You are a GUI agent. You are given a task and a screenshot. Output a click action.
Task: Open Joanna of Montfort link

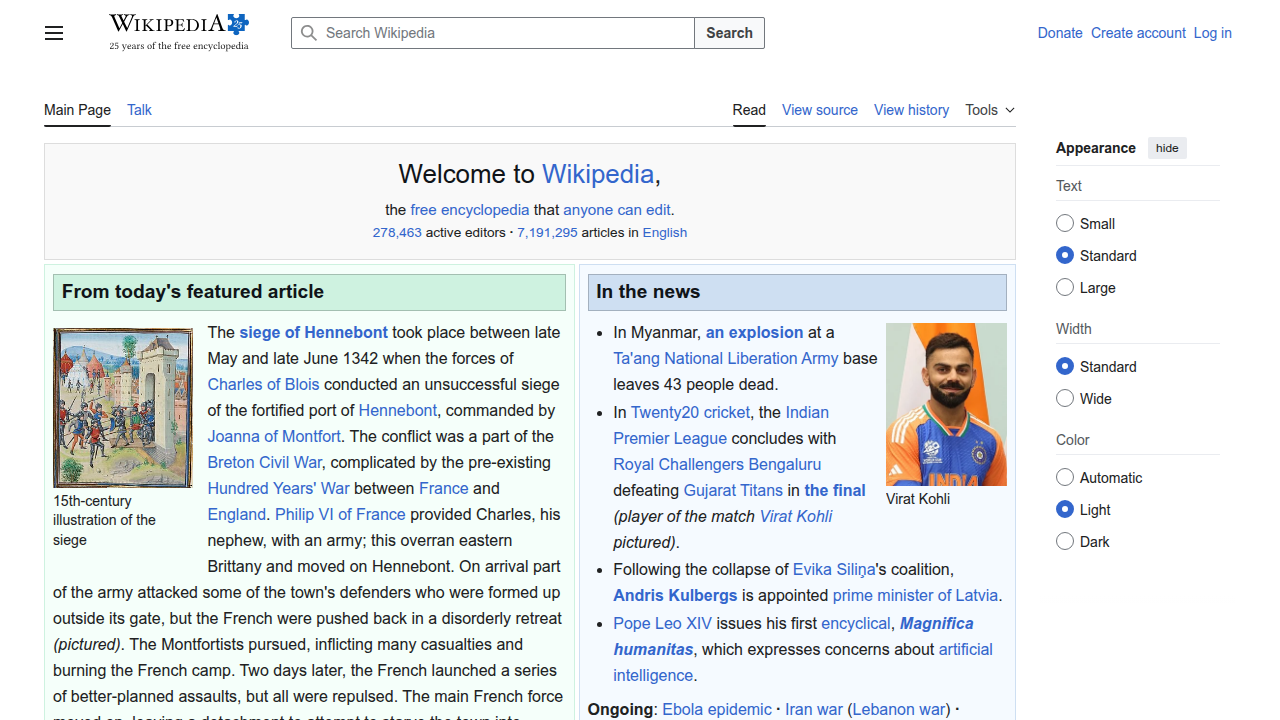[274, 436]
